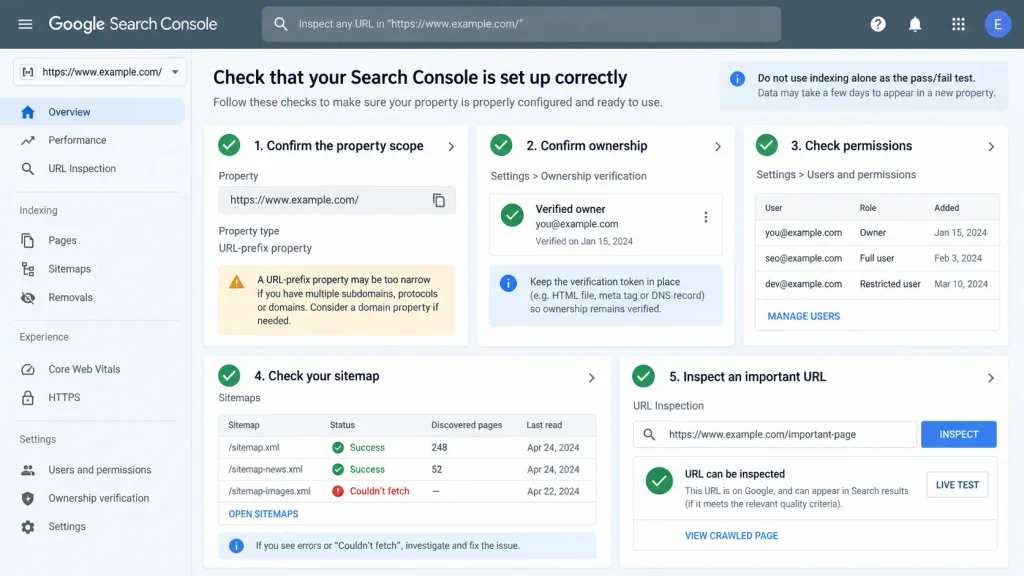The width and height of the screenshot is (1024, 576).
Task: Go to Overview in sidebar
Action: [x=92, y=112]
